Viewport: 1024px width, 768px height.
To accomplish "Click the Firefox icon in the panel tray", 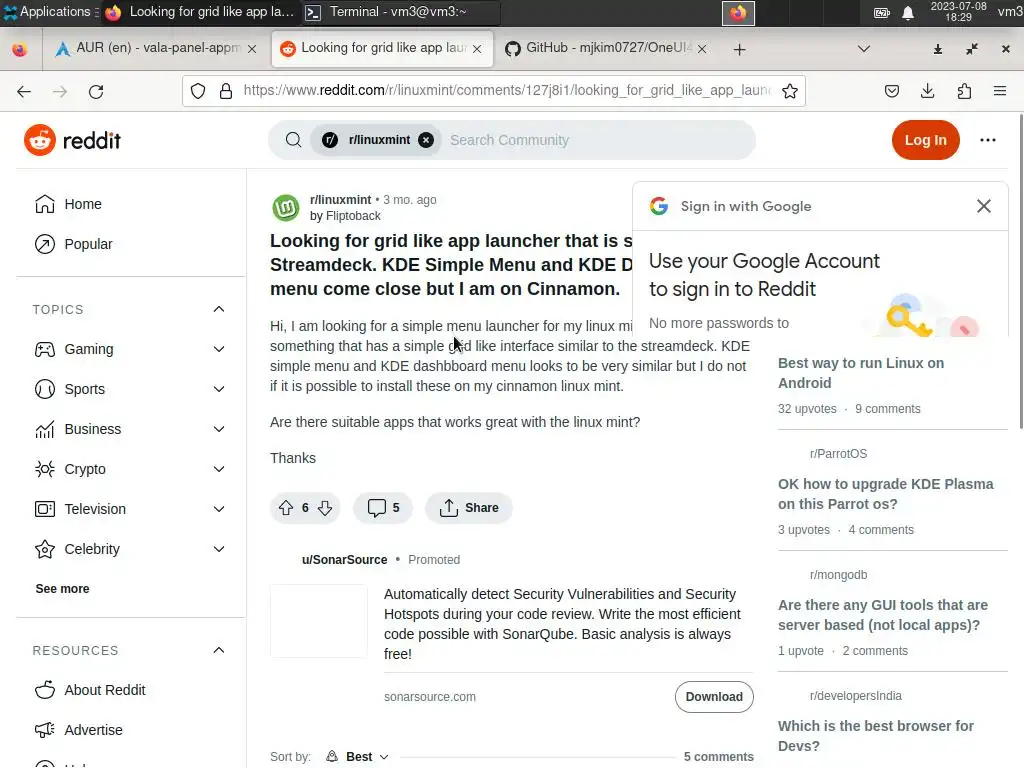I will pos(738,12).
